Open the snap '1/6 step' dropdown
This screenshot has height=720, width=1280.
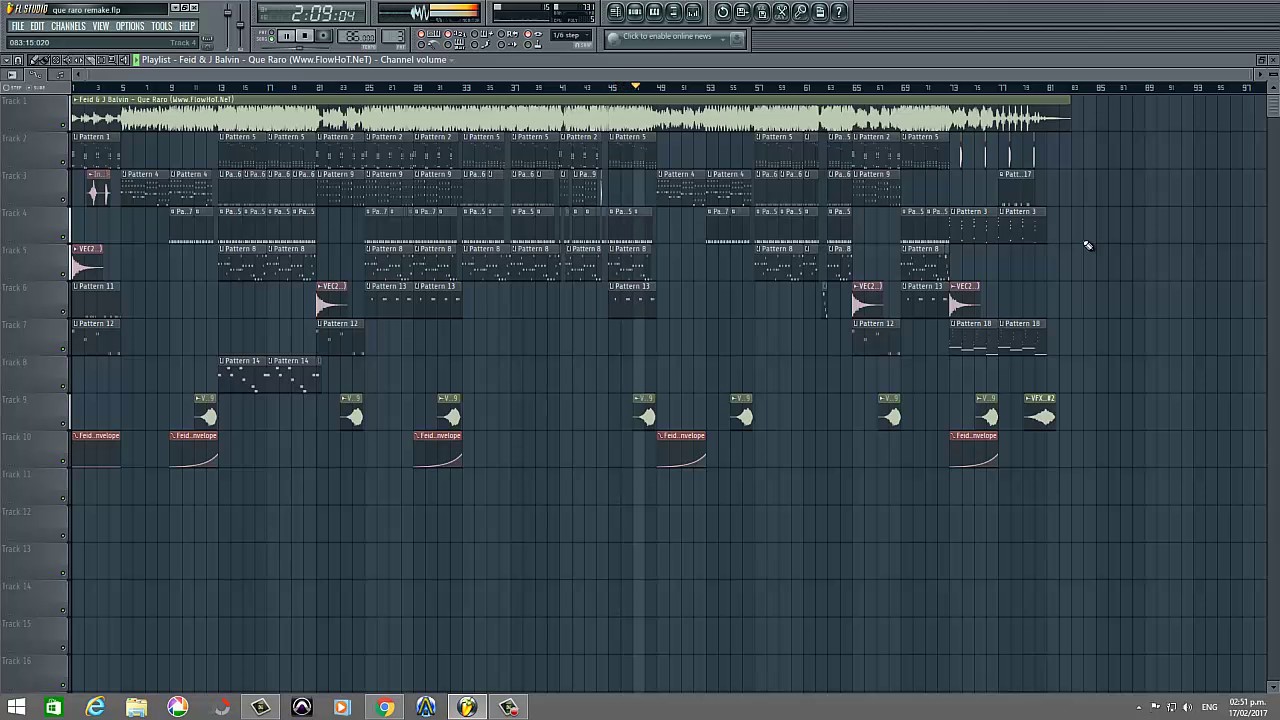tap(571, 35)
